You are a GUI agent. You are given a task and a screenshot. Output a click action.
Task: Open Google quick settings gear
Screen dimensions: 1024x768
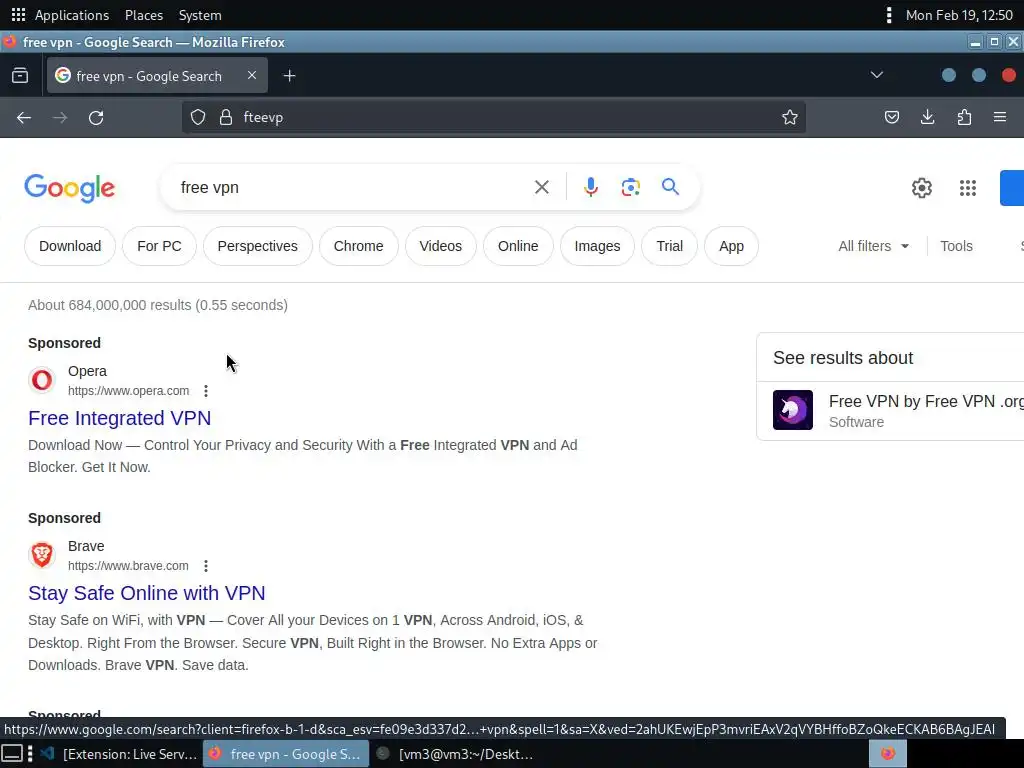[x=921, y=188]
